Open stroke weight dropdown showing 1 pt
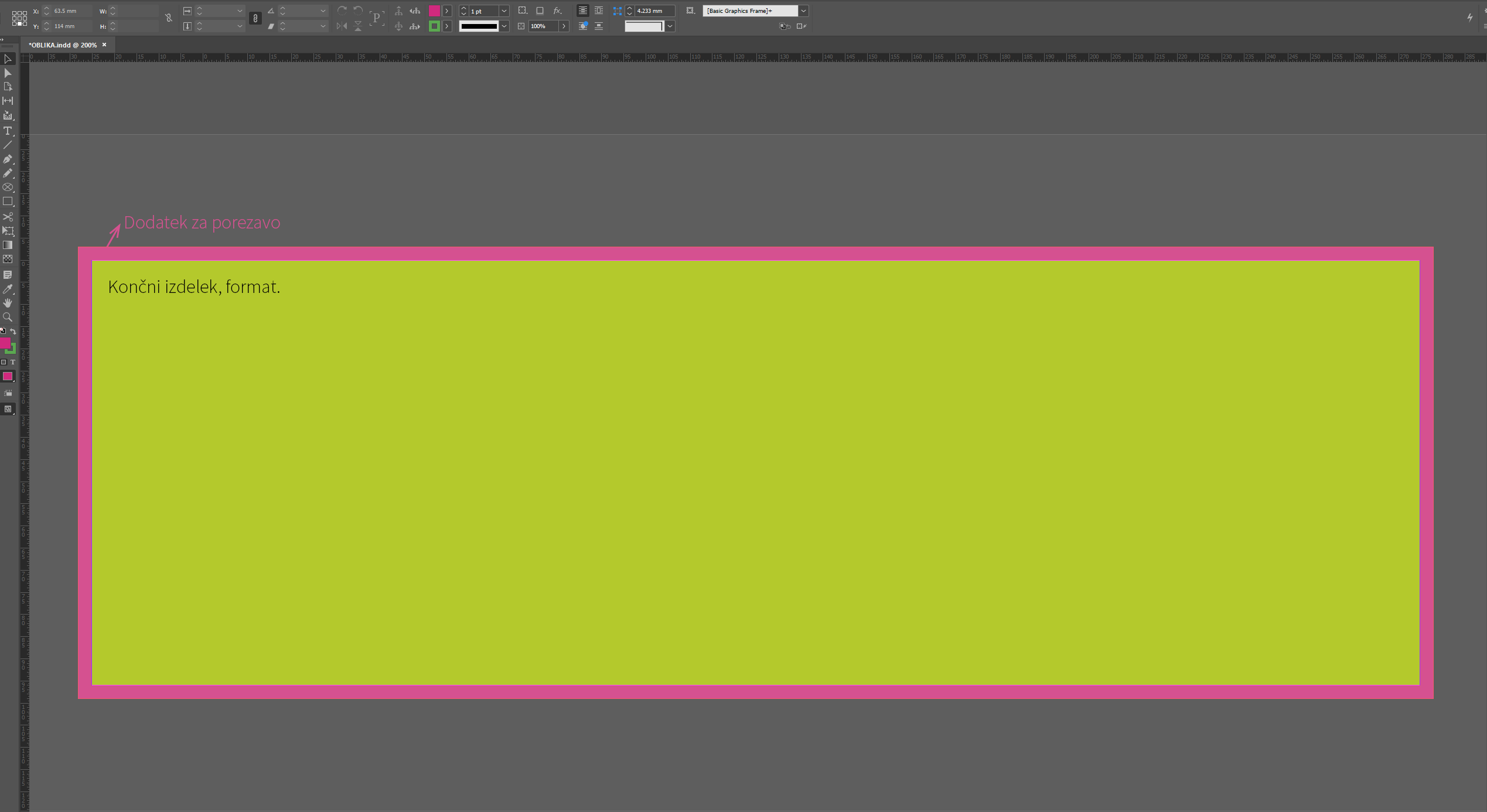The height and width of the screenshot is (812, 1487). point(504,11)
